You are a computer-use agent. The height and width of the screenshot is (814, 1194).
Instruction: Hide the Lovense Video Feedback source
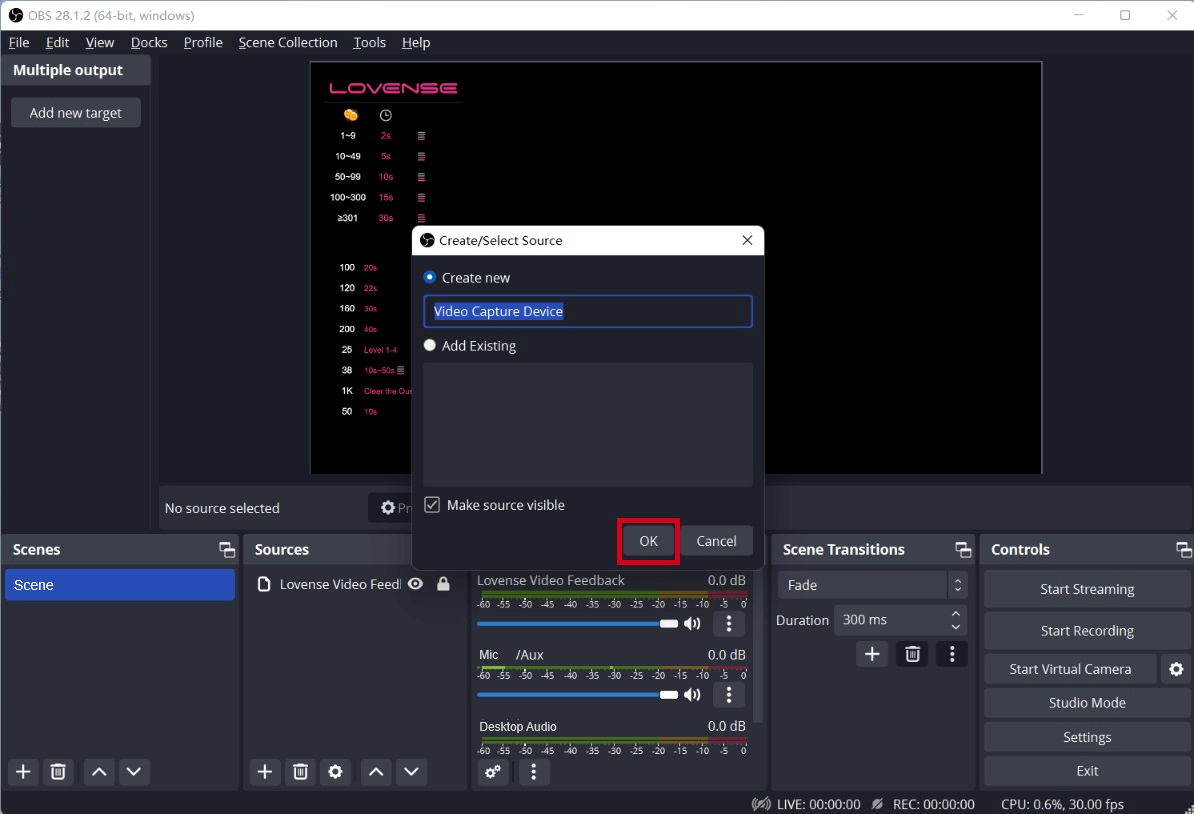point(415,584)
